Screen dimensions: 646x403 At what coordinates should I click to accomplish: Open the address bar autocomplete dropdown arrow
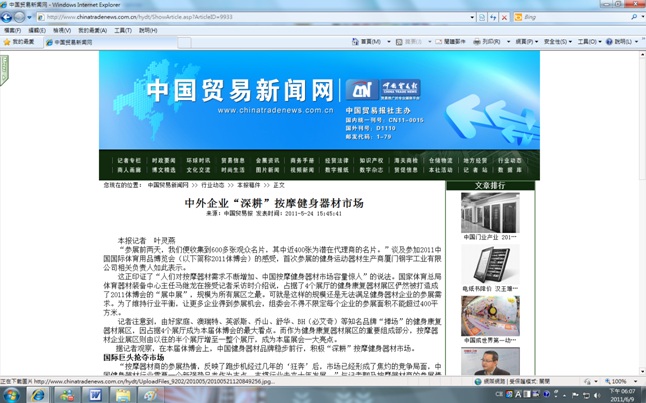click(x=472, y=17)
